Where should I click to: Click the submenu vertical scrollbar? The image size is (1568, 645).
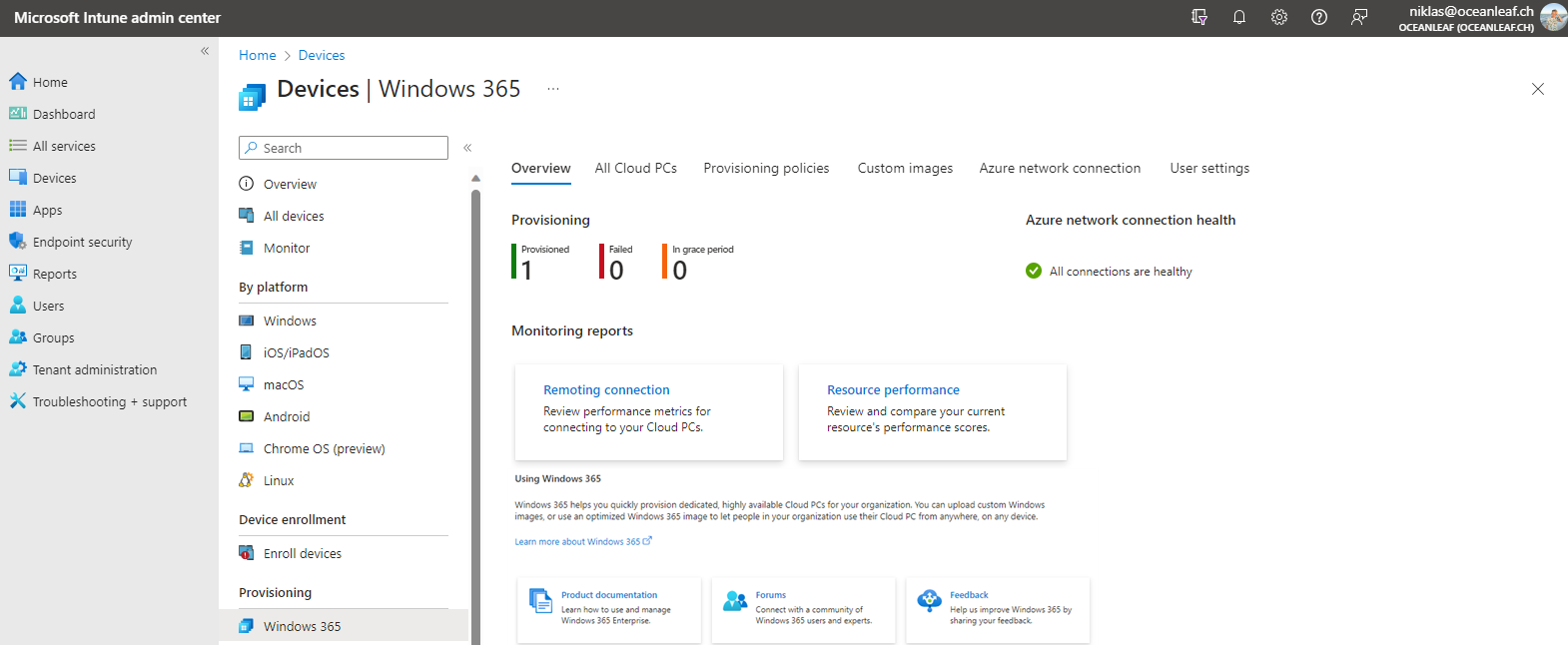coord(475,416)
